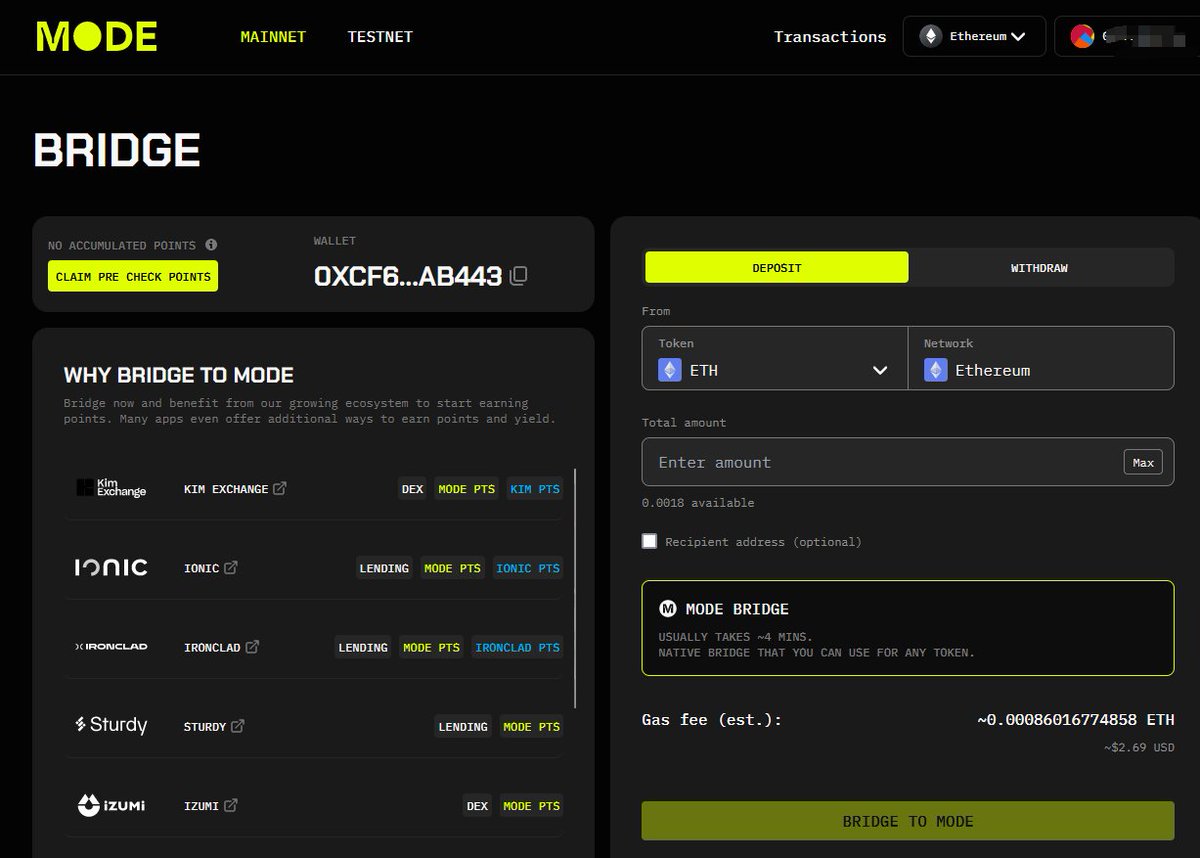Click the ETH token icon

pos(669,370)
